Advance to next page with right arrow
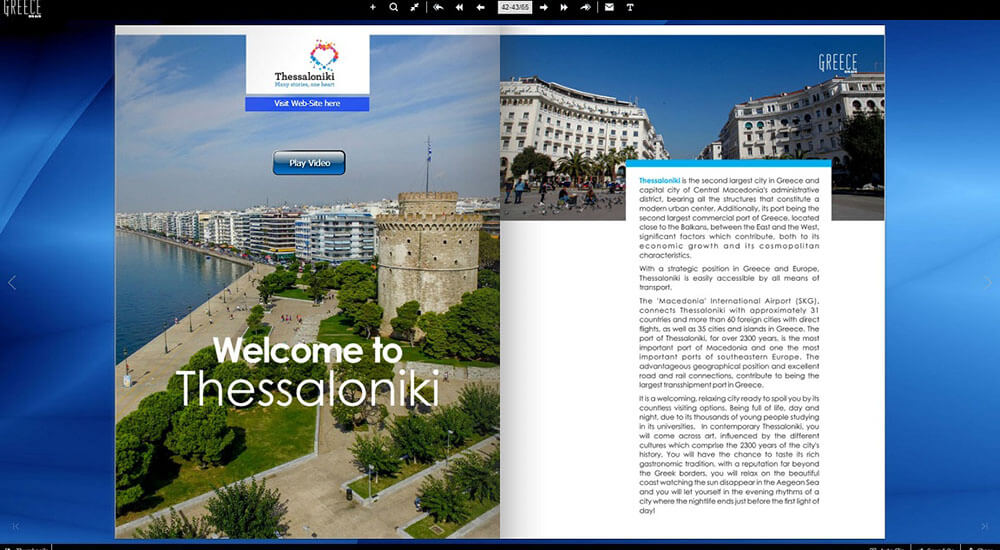 (543, 7)
